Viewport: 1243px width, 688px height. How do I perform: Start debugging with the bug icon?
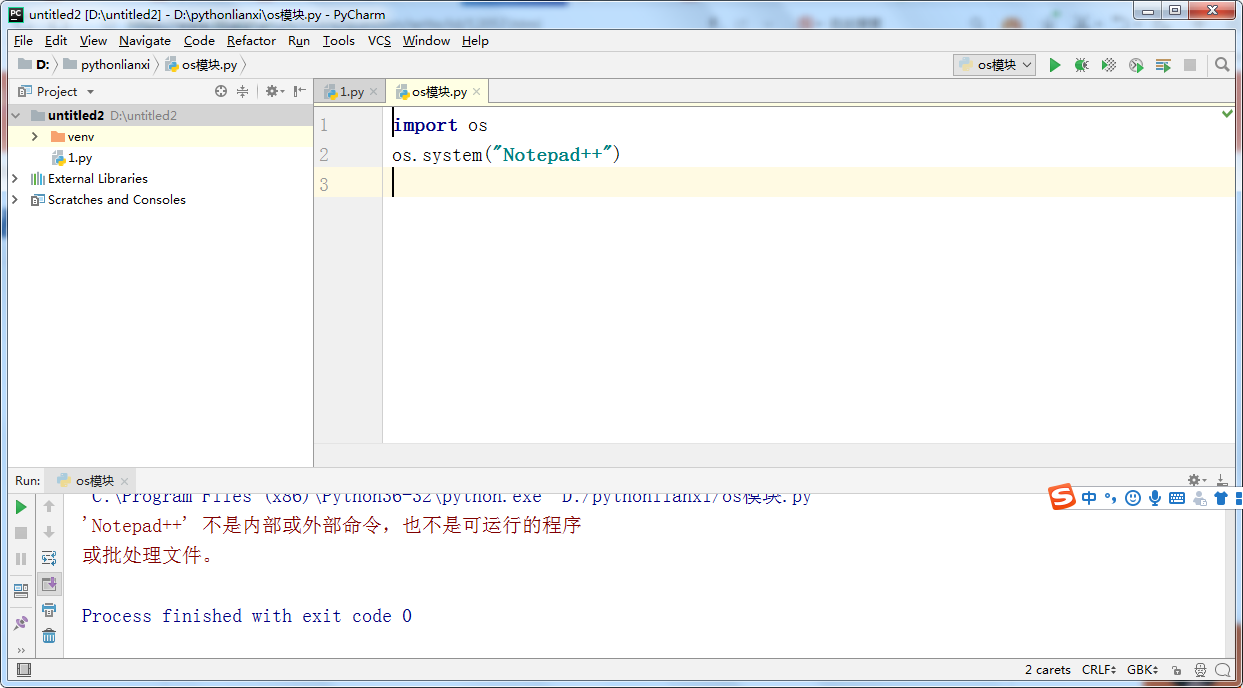tap(1081, 65)
